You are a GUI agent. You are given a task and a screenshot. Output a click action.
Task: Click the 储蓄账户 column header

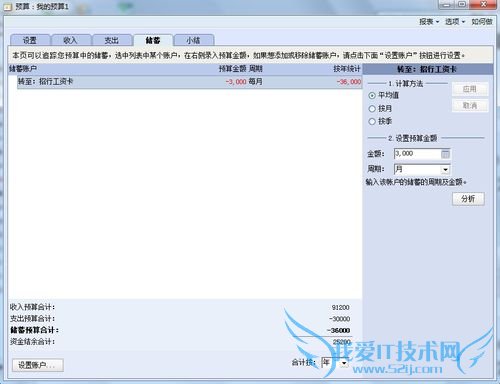click(x=23, y=69)
